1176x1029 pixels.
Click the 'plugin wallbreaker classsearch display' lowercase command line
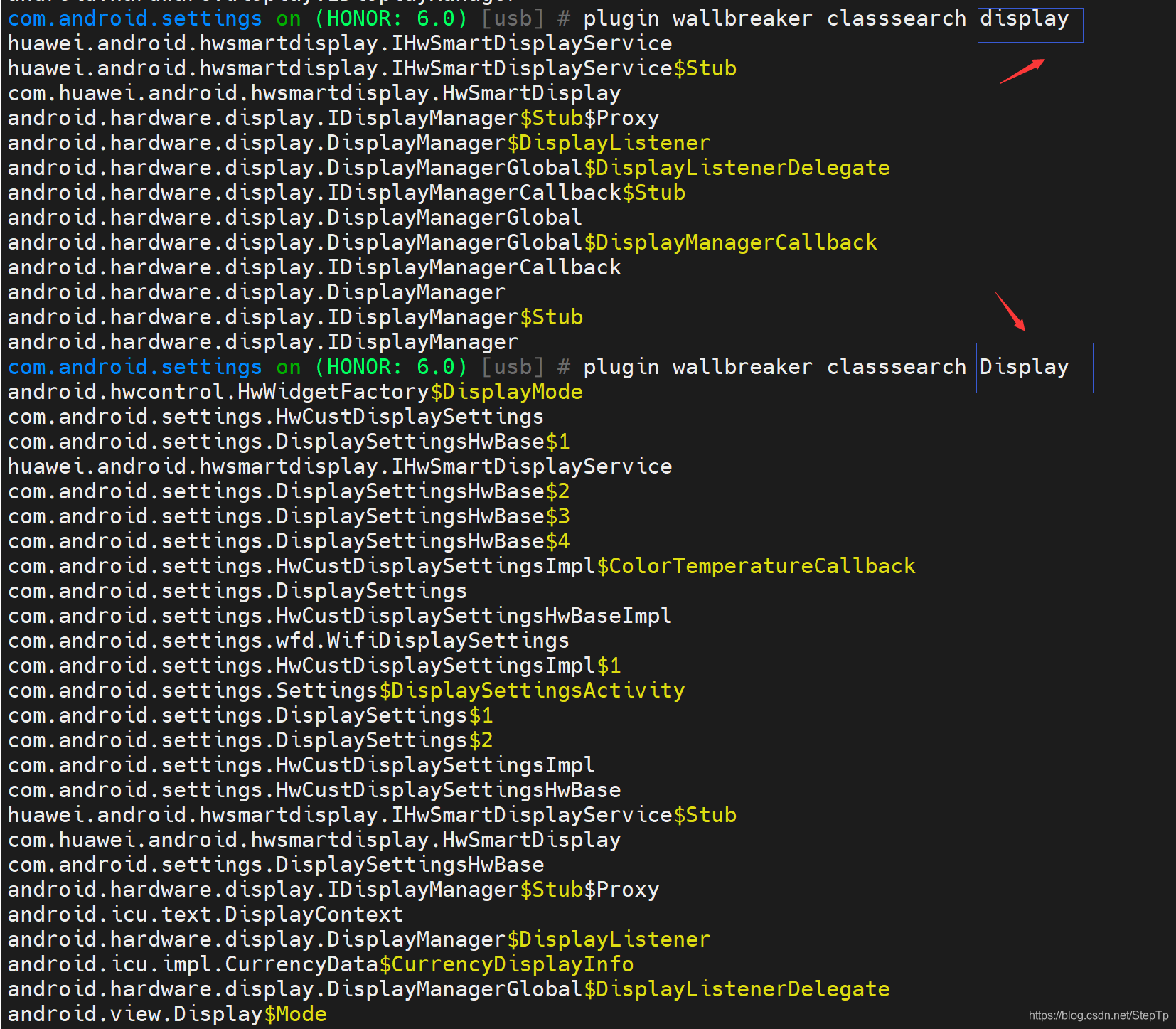825,19
